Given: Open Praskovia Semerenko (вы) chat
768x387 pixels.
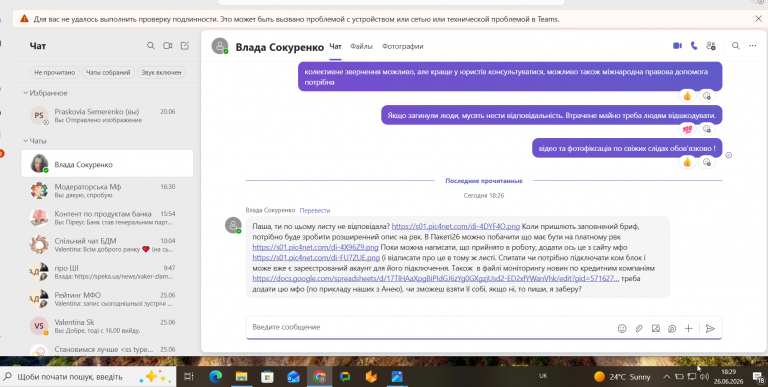Looking at the screenshot, I should (x=107, y=116).
